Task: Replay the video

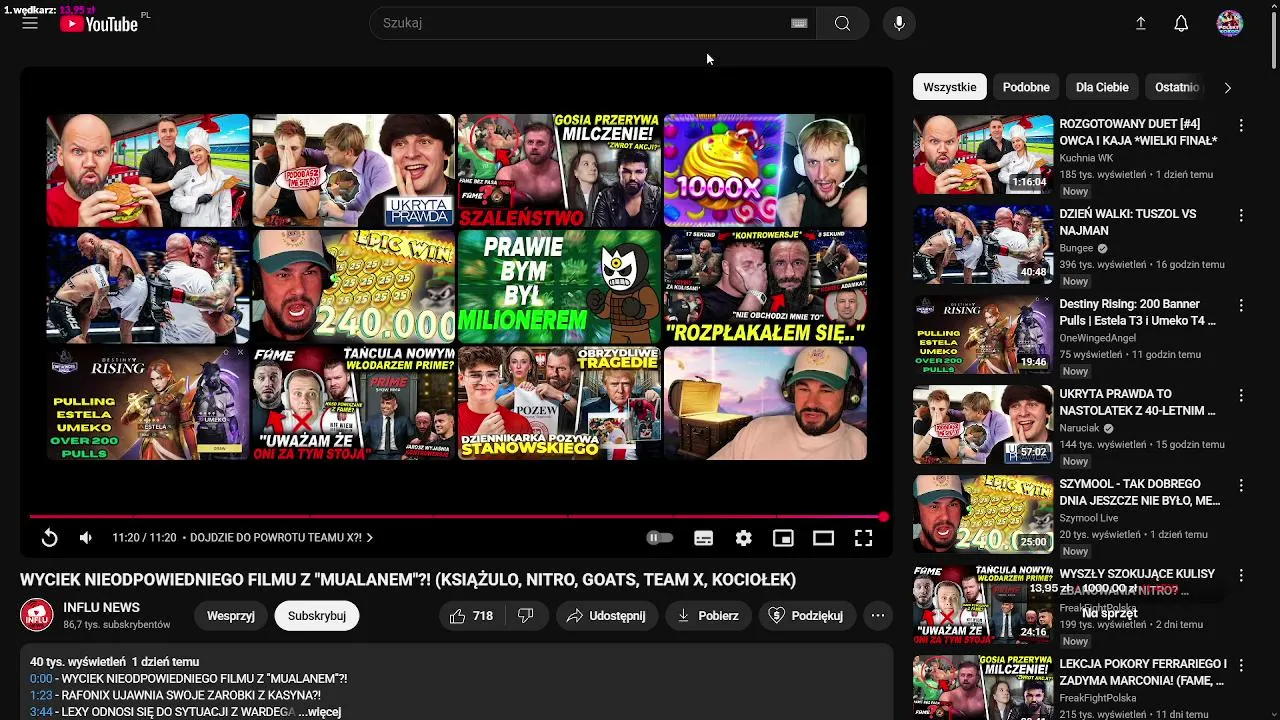Action: point(49,538)
